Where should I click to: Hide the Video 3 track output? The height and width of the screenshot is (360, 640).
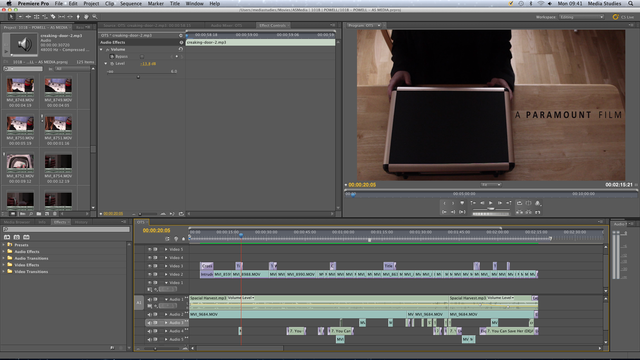pos(149,266)
